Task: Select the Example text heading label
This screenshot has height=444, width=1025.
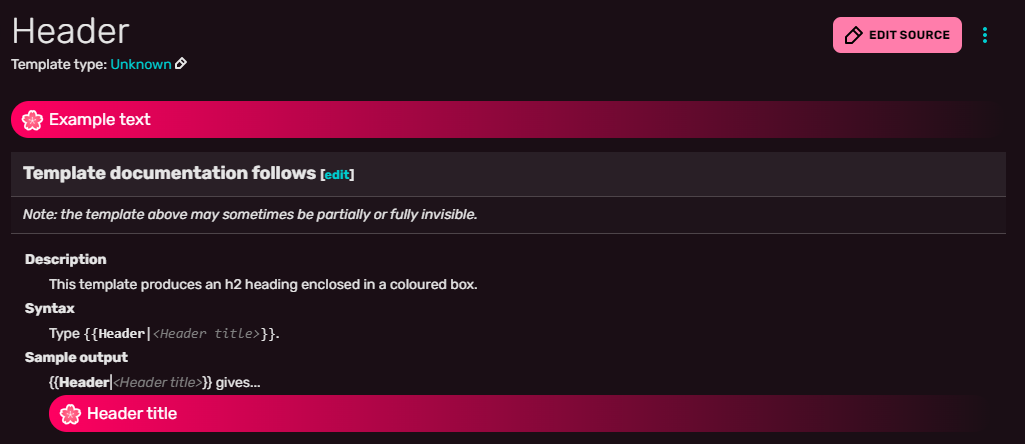Action: click(100, 120)
